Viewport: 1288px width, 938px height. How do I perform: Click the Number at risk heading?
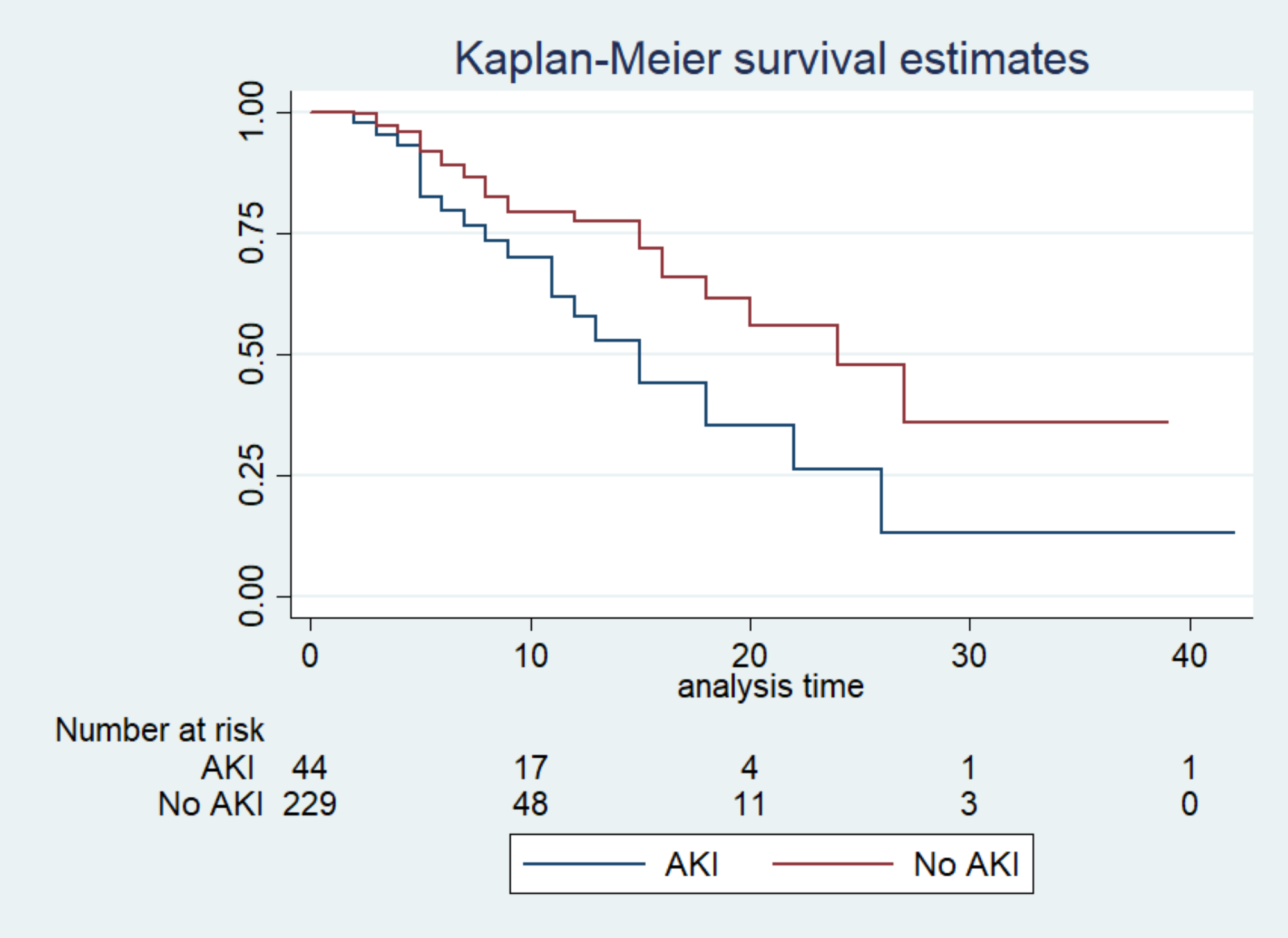coord(159,730)
